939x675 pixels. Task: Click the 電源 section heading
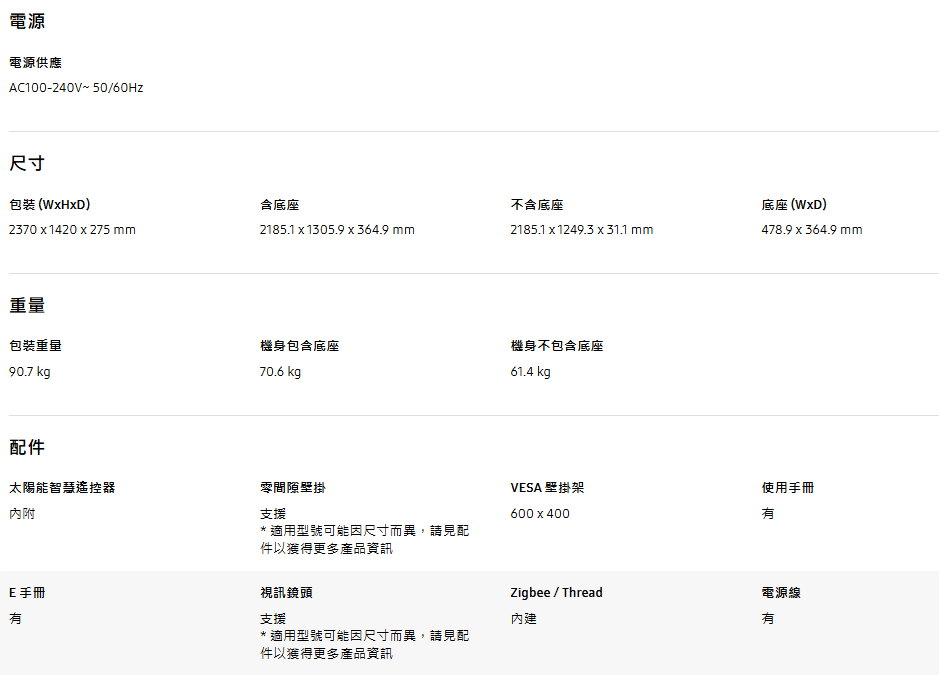27,21
